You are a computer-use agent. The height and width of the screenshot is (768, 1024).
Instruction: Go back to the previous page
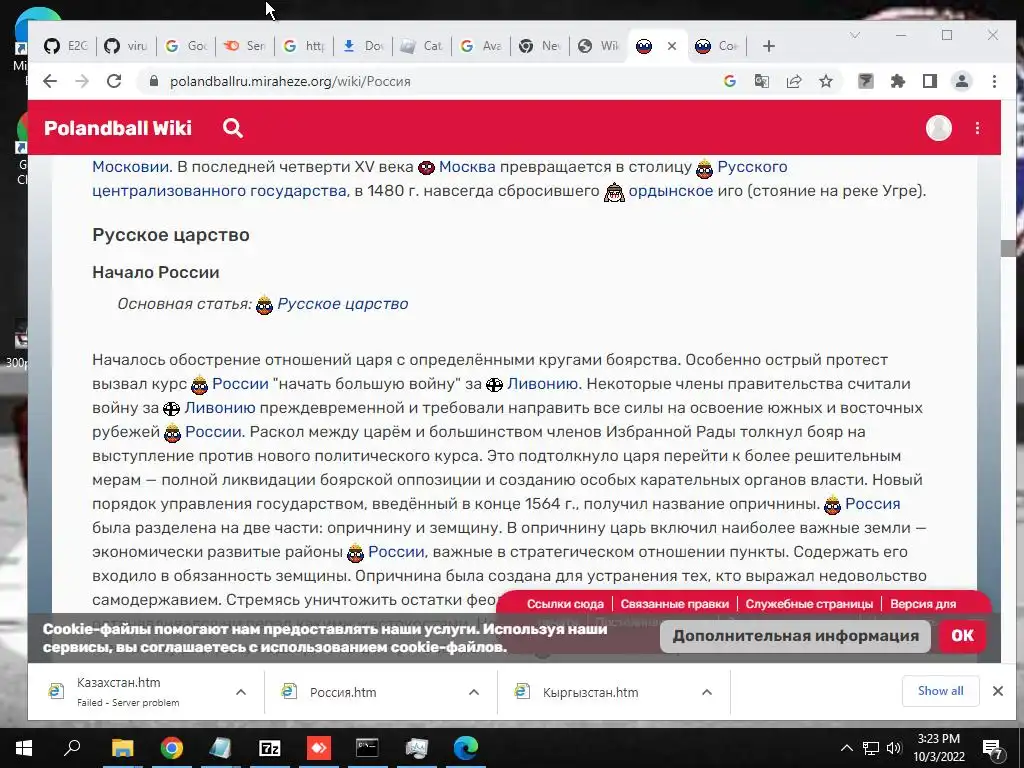click(x=50, y=81)
